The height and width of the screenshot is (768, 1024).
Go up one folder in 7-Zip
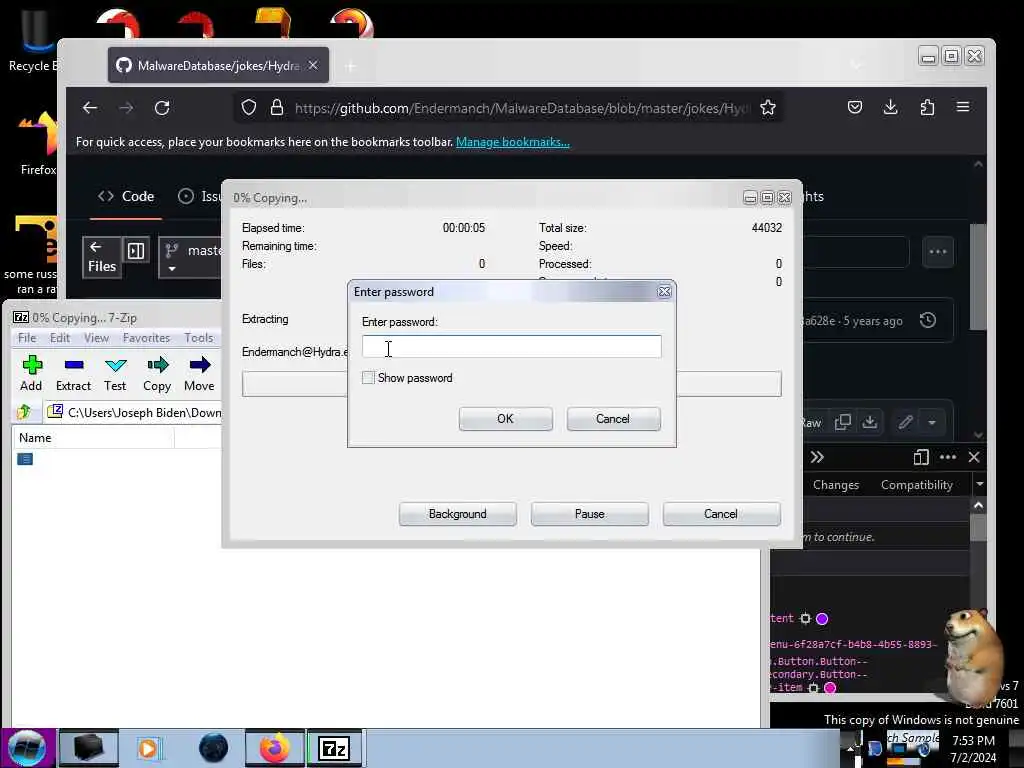point(24,412)
